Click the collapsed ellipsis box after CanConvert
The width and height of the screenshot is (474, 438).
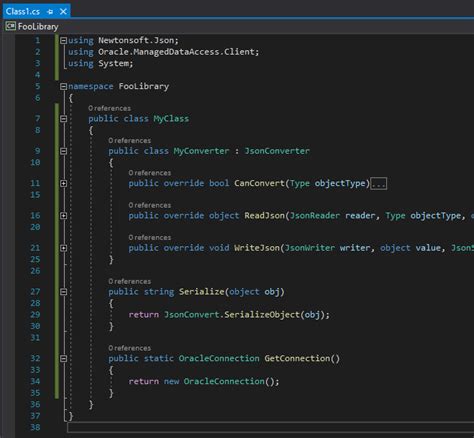coord(379,184)
